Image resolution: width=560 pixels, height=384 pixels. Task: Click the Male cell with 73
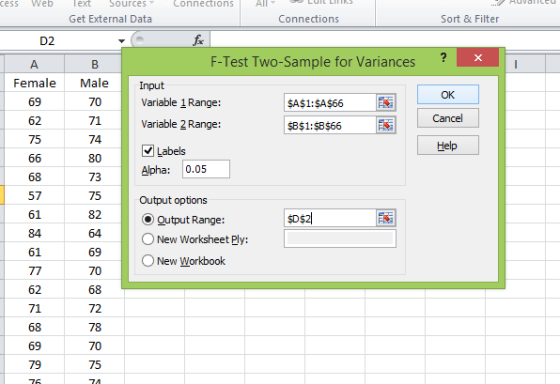(94, 177)
